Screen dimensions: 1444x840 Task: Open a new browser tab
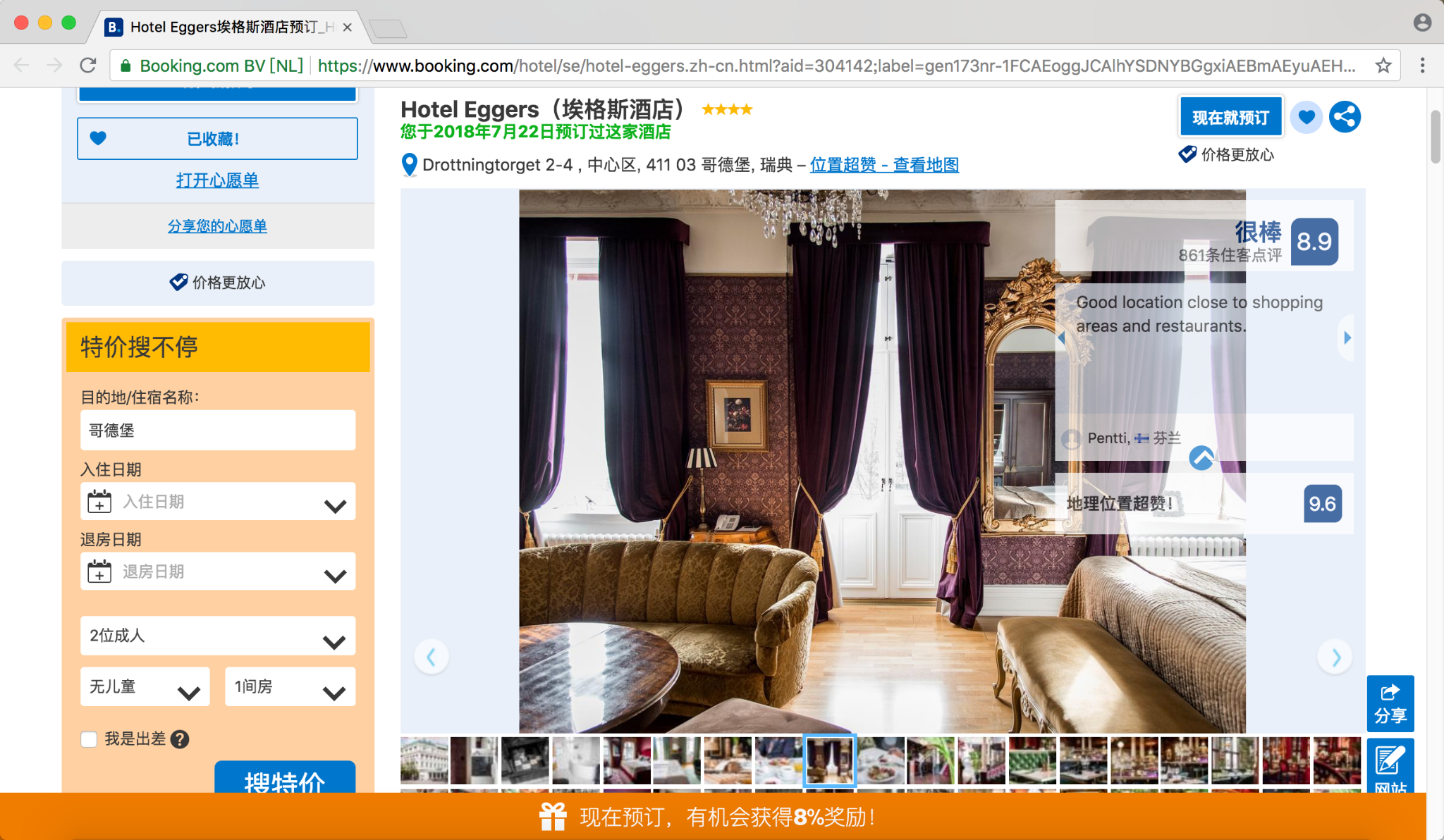pyautogui.click(x=388, y=29)
